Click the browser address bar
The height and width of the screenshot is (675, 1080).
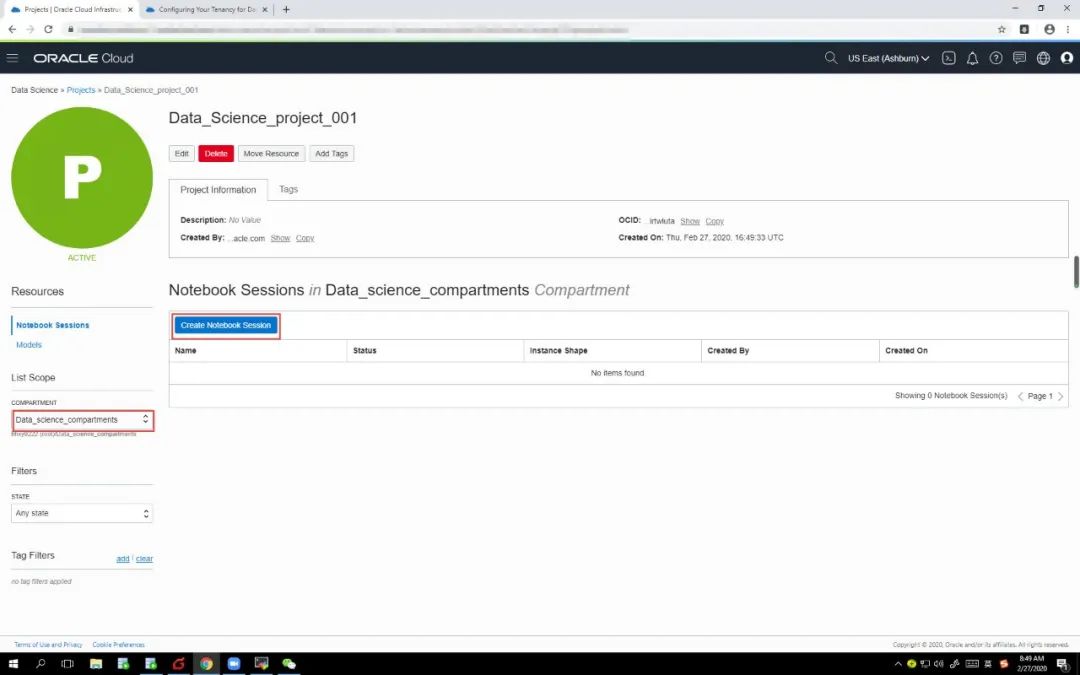(x=530, y=30)
